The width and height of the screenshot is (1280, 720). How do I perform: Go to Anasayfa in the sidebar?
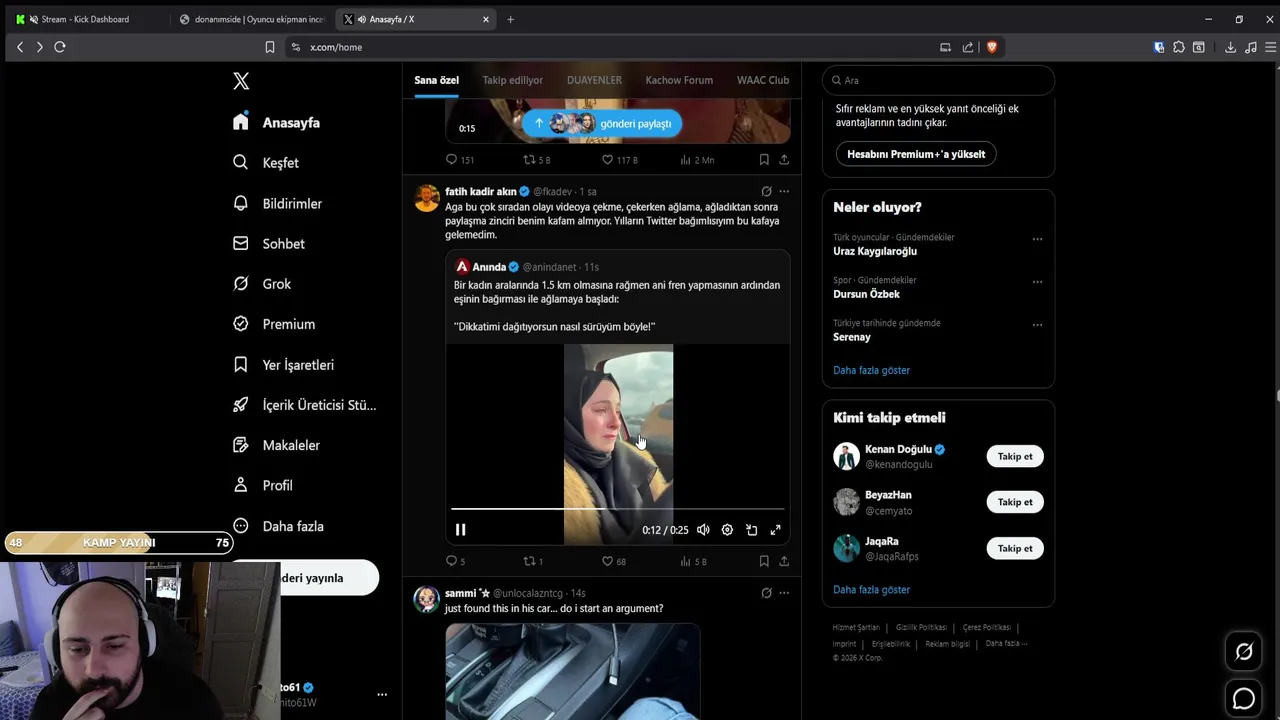pos(276,122)
